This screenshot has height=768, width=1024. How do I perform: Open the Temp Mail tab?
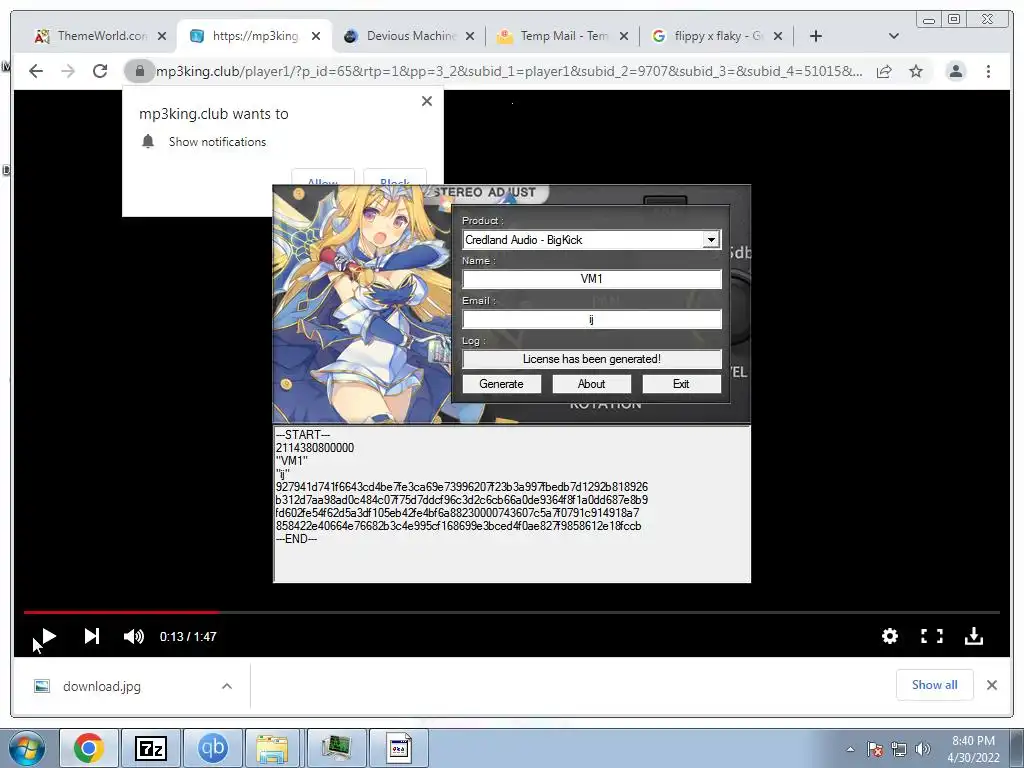pyautogui.click(x=564, y=36)
